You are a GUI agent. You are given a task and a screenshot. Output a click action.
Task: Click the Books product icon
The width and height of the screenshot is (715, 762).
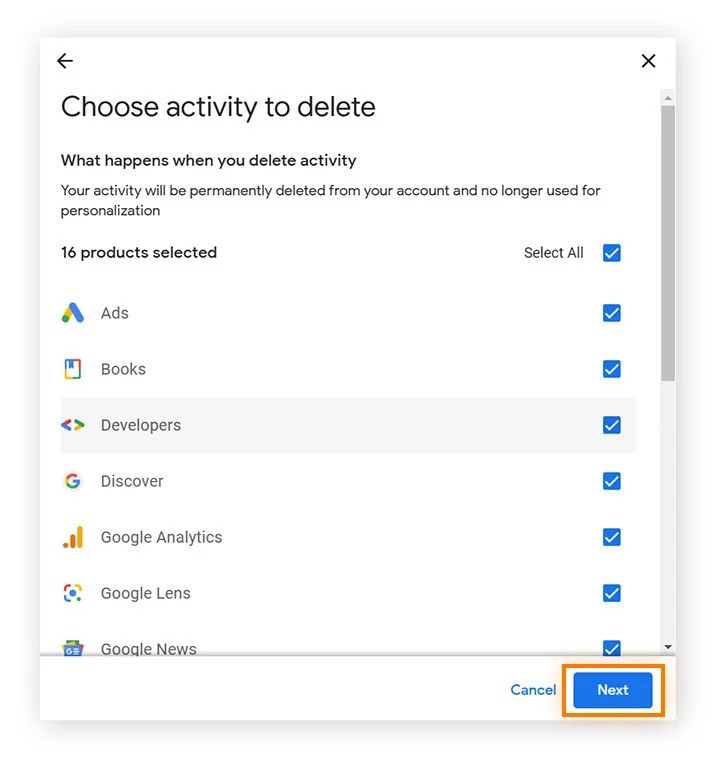72,369
